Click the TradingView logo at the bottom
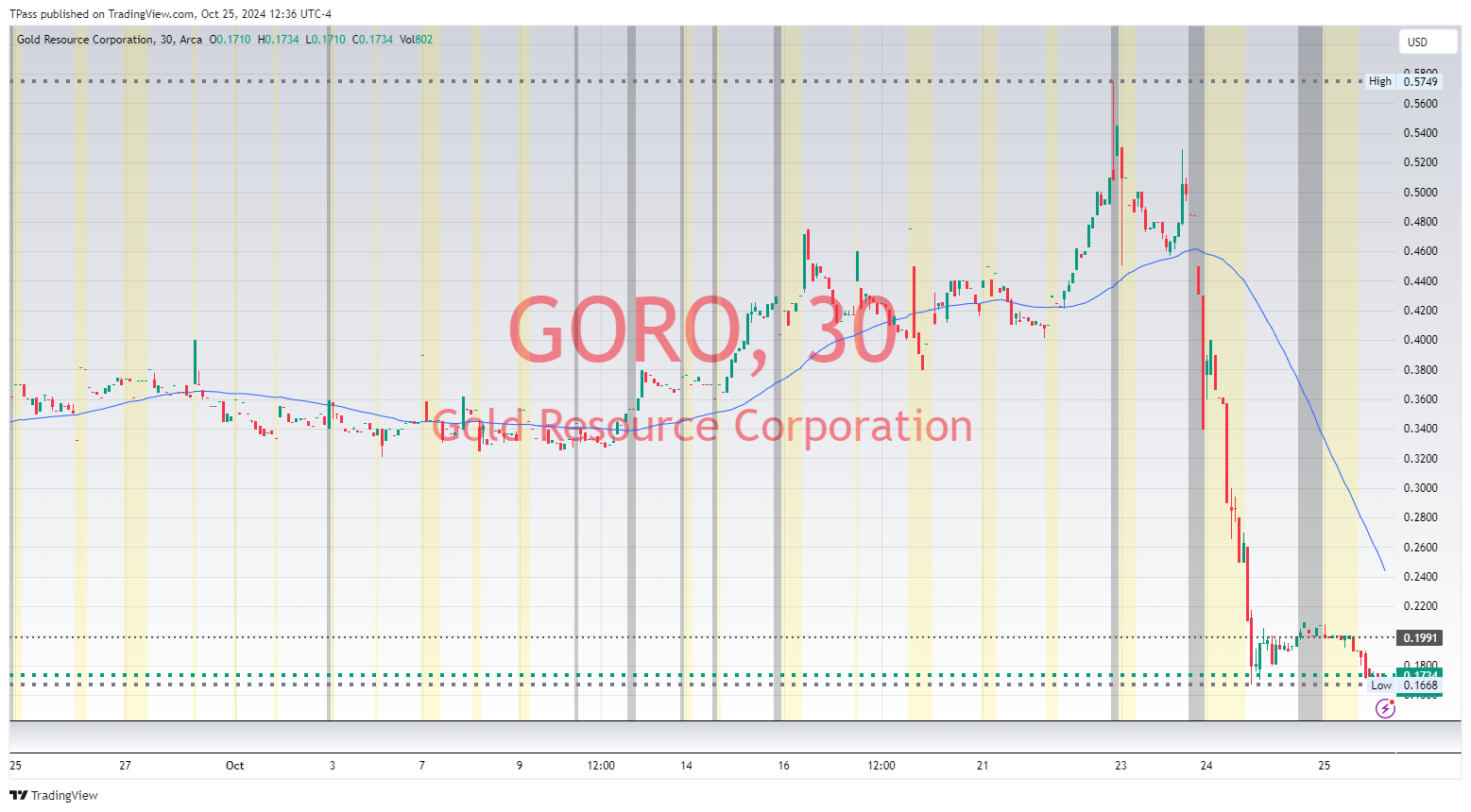This screenshot has height=812, width=1471. coord(54,795)
